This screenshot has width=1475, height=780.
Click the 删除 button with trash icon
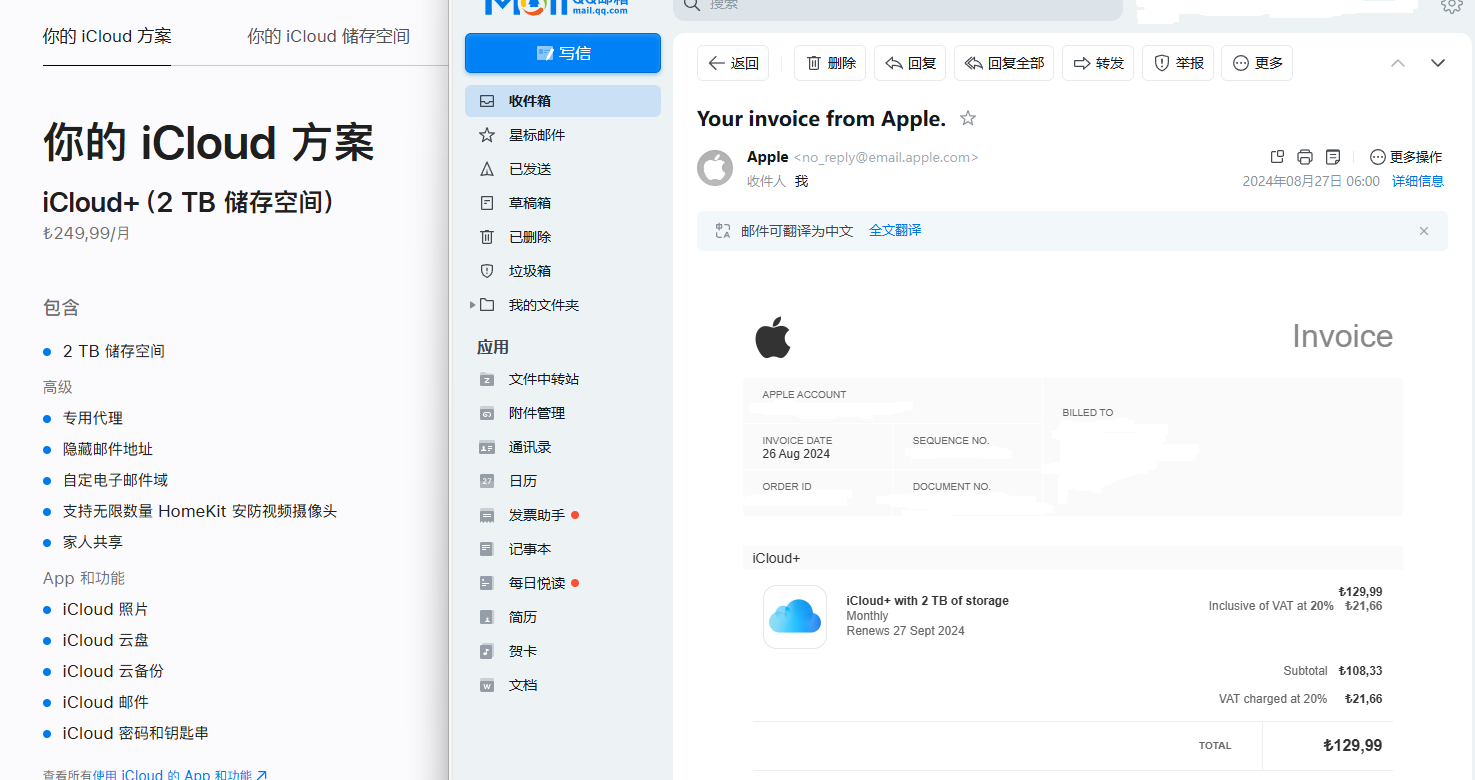[831, 63]
